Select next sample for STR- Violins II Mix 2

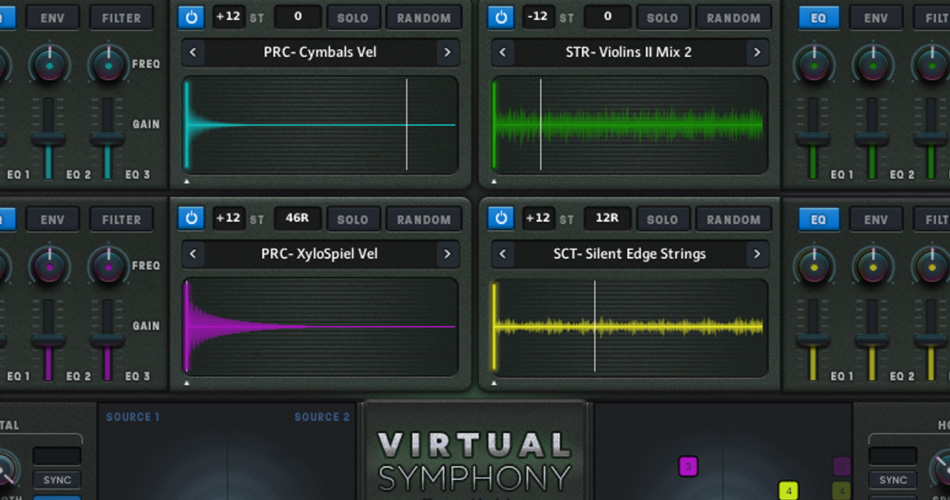(757, 53)
